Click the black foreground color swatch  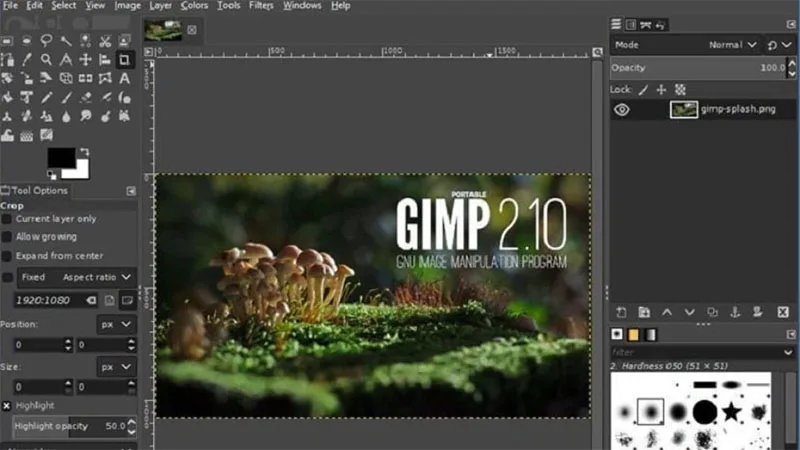click(60, 157)
